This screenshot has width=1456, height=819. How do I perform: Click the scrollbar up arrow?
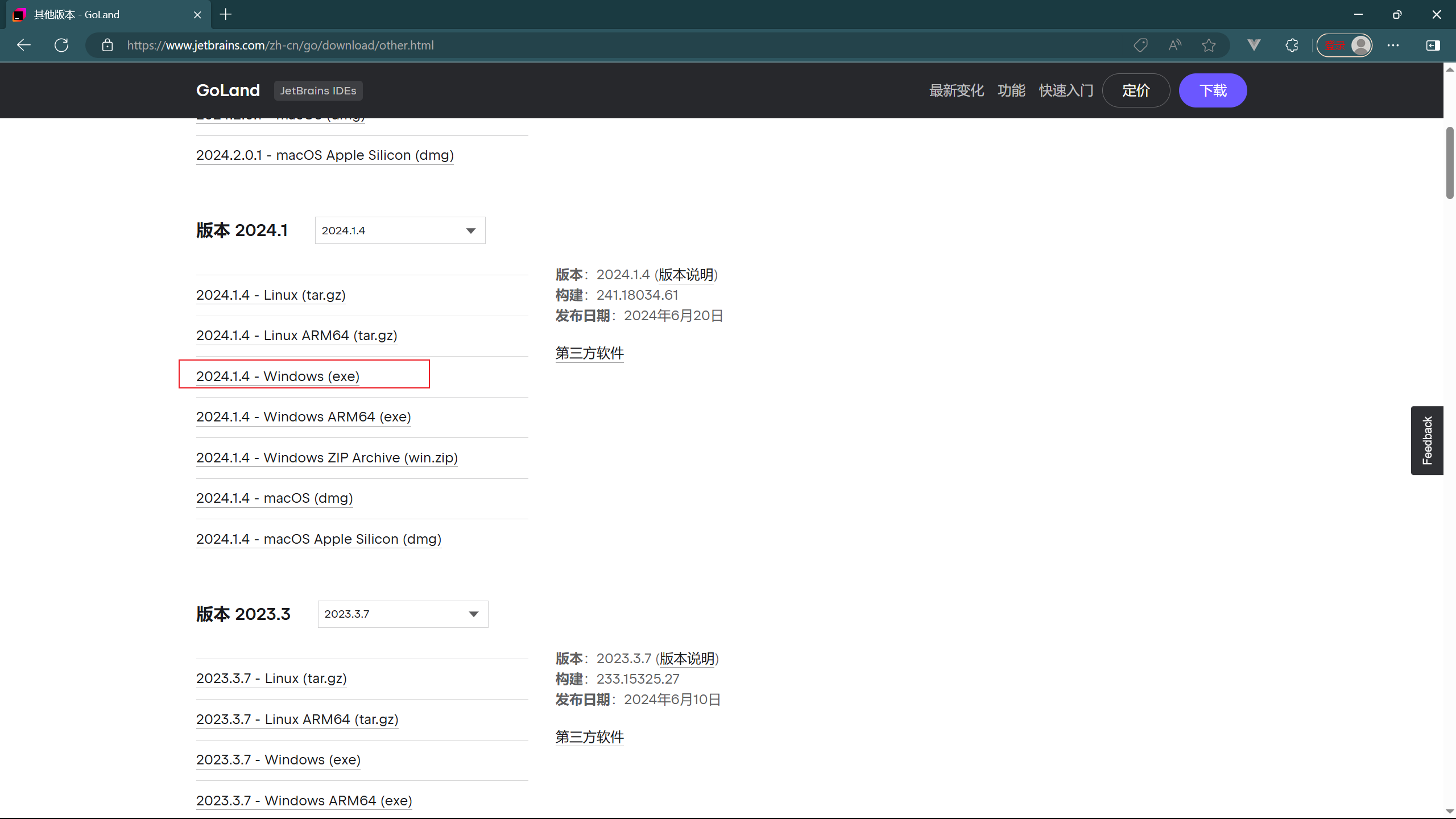(1450, 69)
